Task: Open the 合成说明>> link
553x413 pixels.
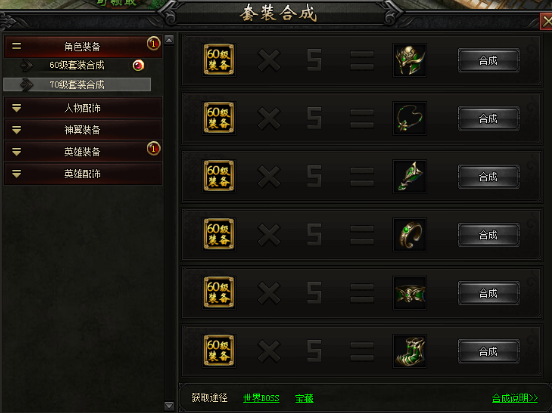Action: coord(515,398)
